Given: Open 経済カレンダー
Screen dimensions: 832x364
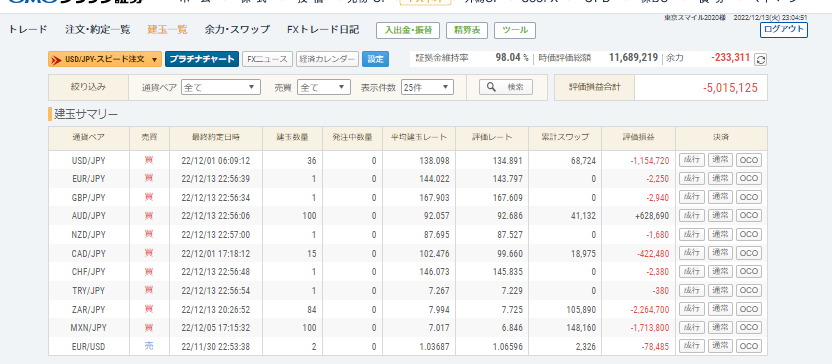Looking at the screenshot, I should tap(327, 59).
